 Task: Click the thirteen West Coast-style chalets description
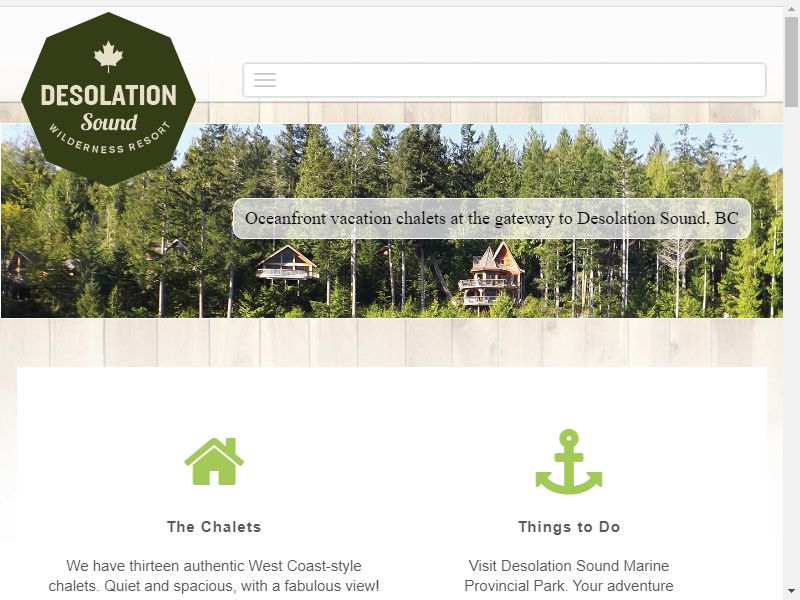click(x=214, y=576)
